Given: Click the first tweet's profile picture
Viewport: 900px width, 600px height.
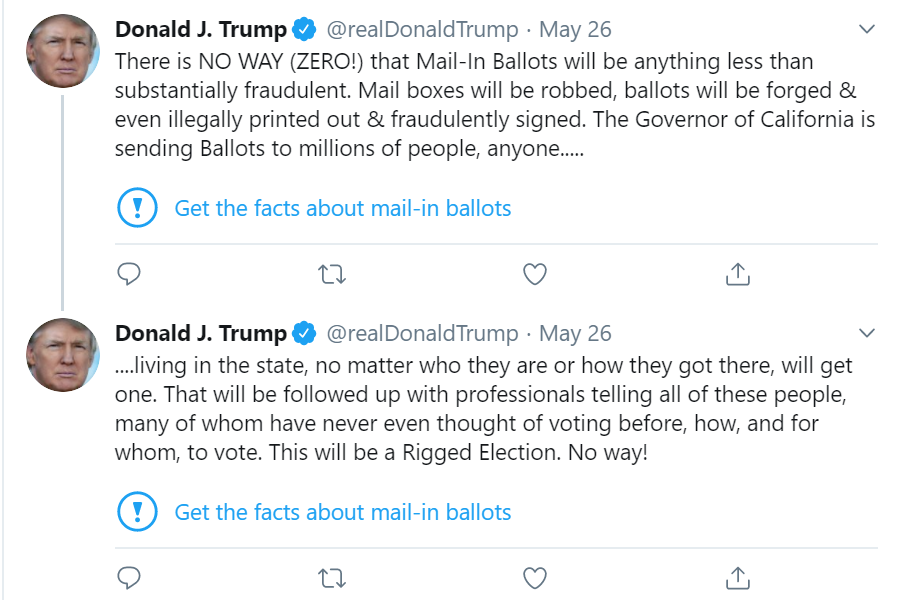Looking at the screenshot, I should point(62,51).
